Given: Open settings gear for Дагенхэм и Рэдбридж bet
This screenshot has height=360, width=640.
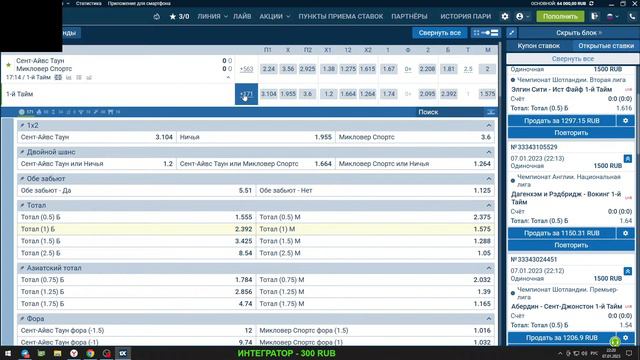Looking at the screenshot, I should (626, 233).
